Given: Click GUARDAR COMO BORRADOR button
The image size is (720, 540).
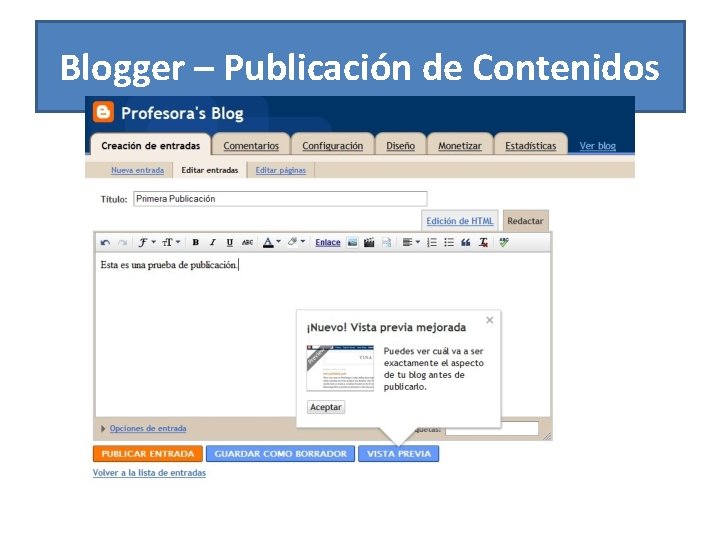Looking at the screenshot, I should 281,454.
